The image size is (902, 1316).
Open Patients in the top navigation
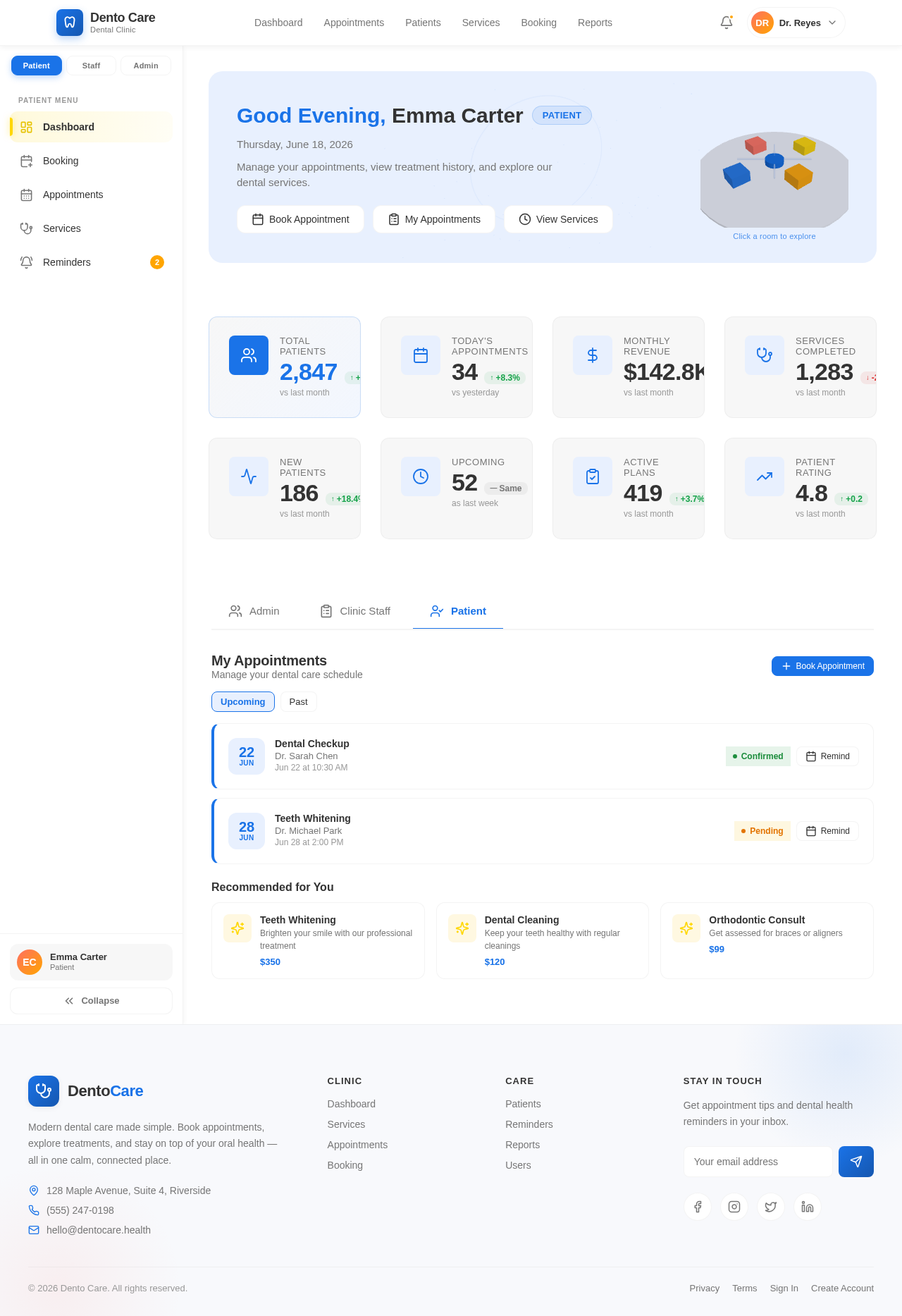423,23
